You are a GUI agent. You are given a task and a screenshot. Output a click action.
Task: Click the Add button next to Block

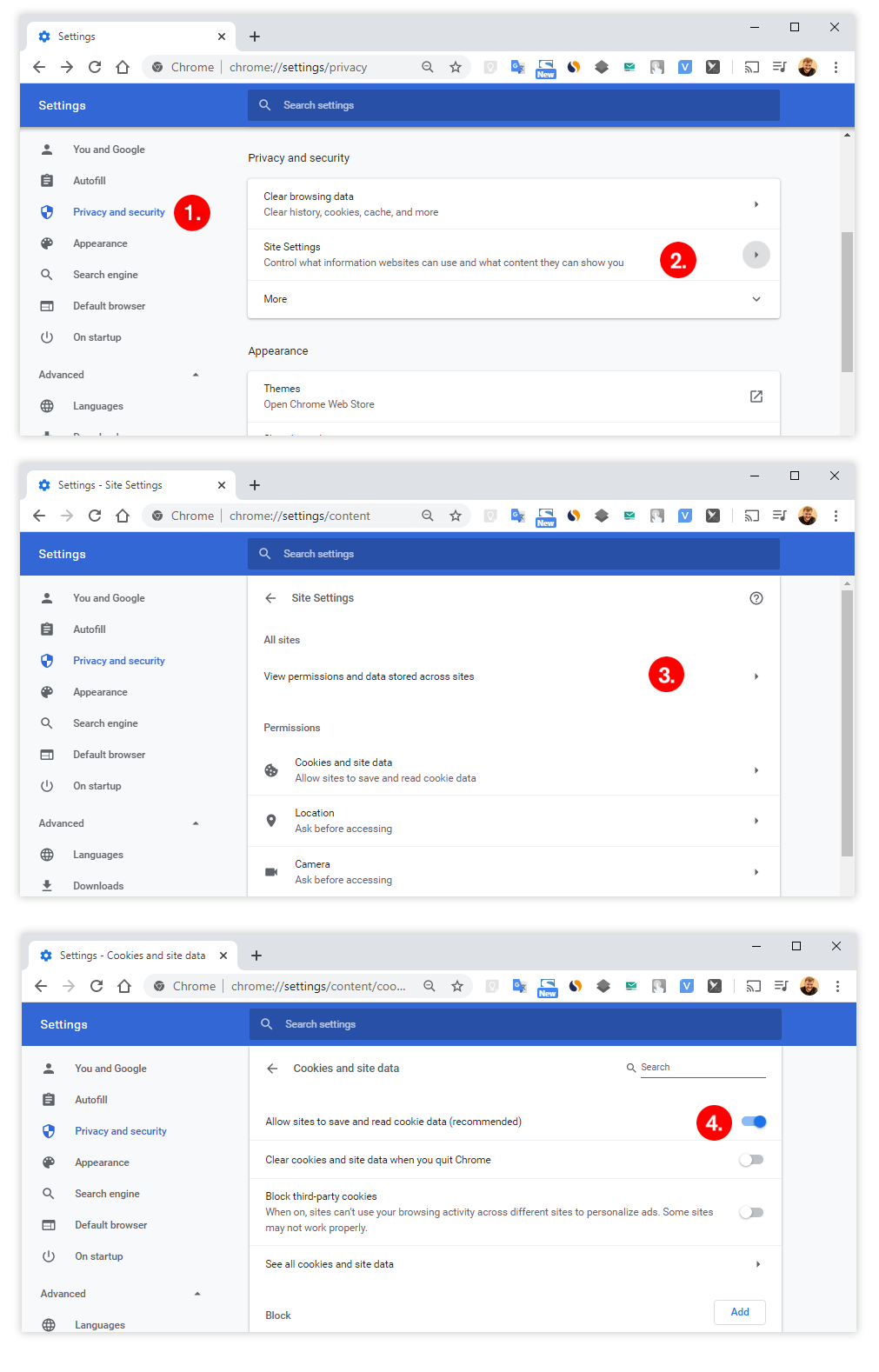(x=740, y=1312)
